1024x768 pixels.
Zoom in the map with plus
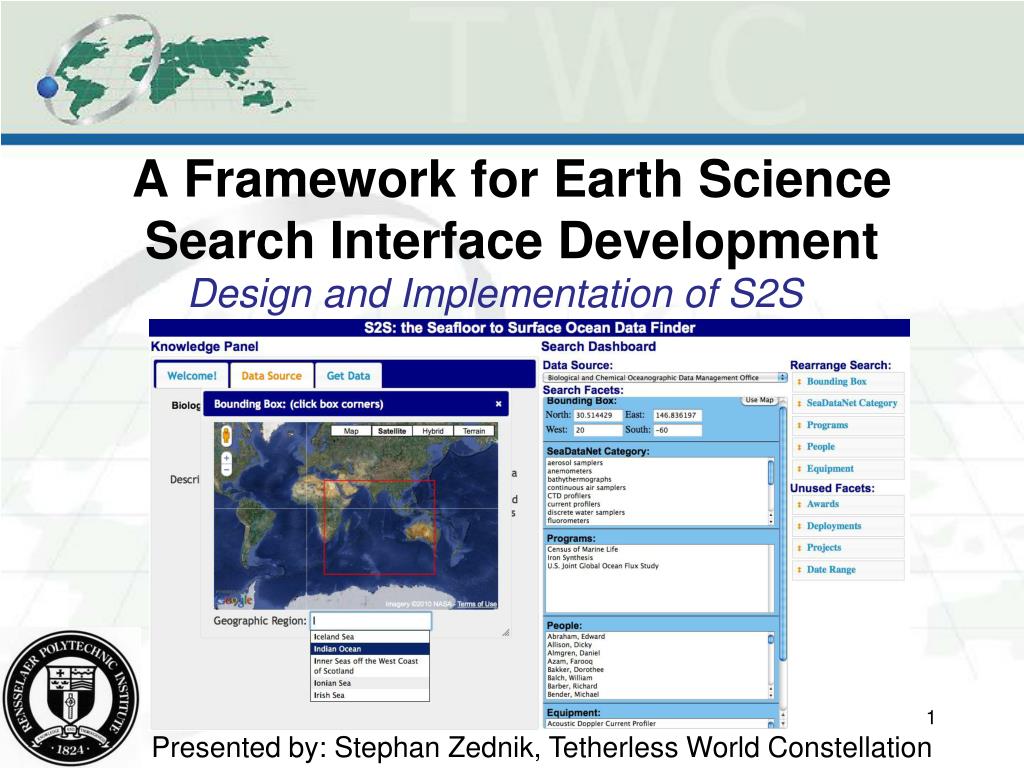[226, 458]
